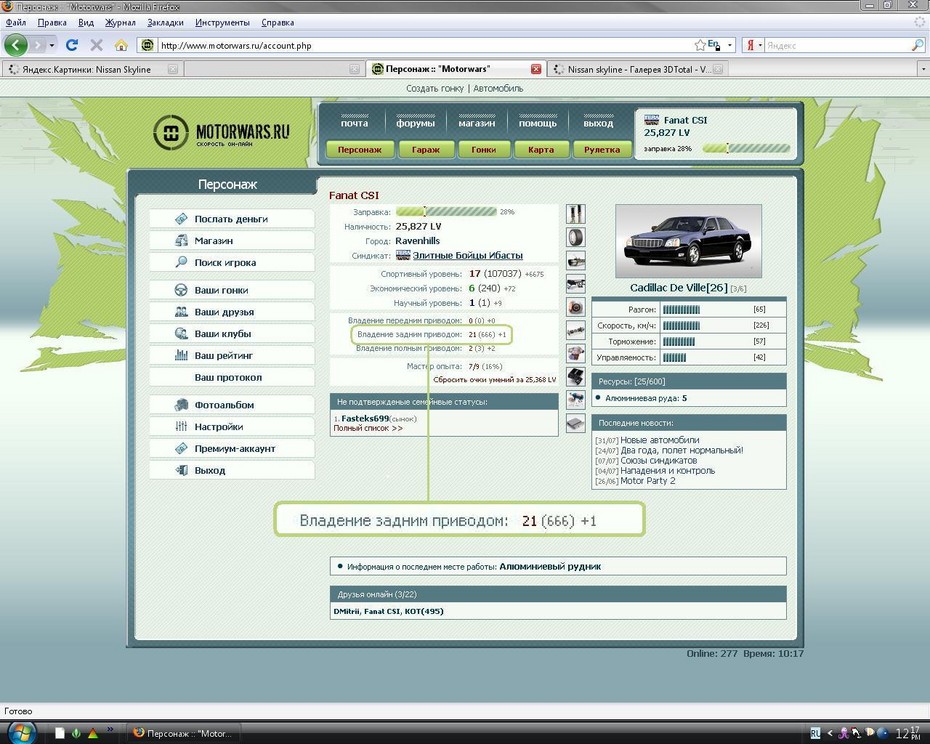Click the Поиск игрока magnifier icon
930x744 pixels.
(x=181, y=262)
